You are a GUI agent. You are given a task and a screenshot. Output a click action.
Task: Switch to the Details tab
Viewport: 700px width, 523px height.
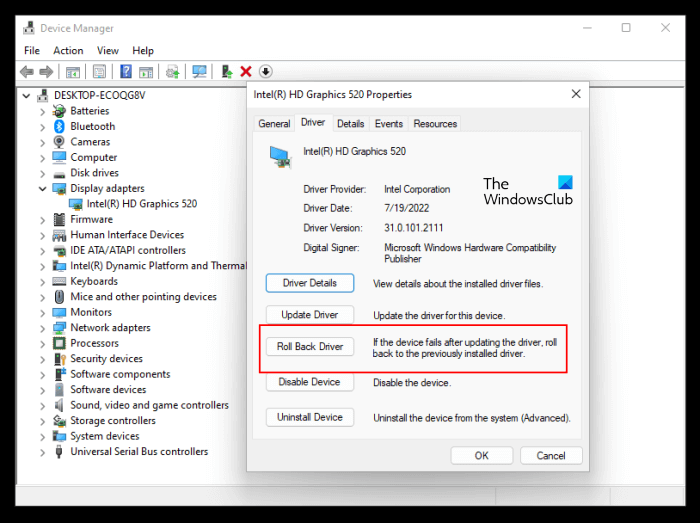350,124
